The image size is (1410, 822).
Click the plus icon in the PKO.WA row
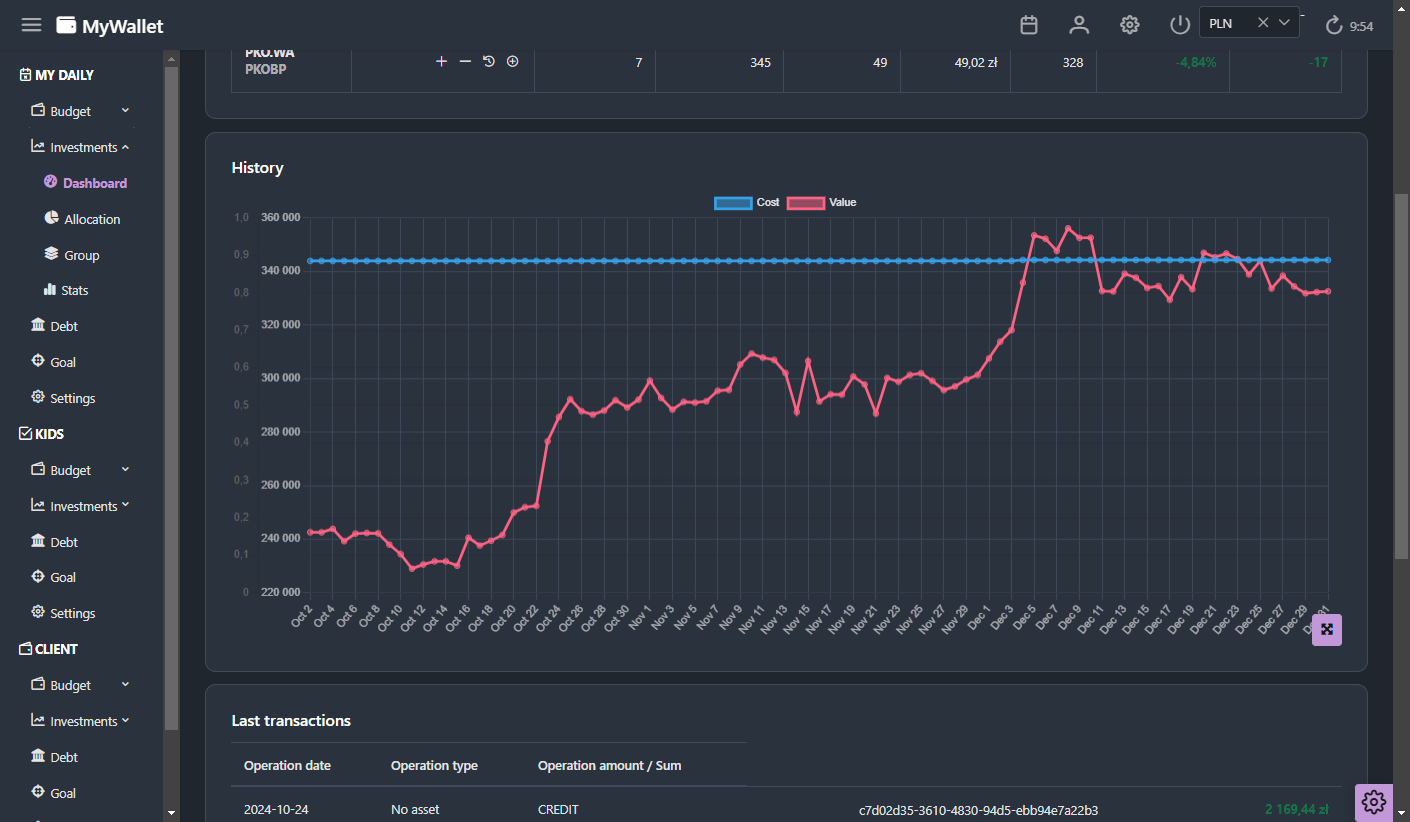pyautogui.click(x=441, y=62)
